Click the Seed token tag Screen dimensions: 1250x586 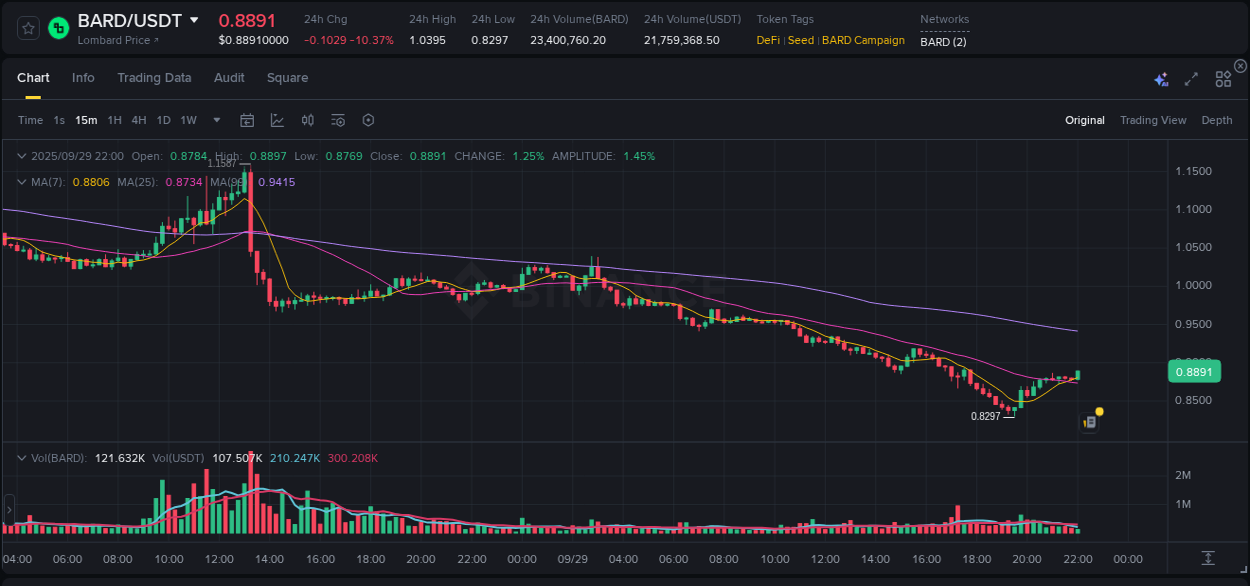800,40
